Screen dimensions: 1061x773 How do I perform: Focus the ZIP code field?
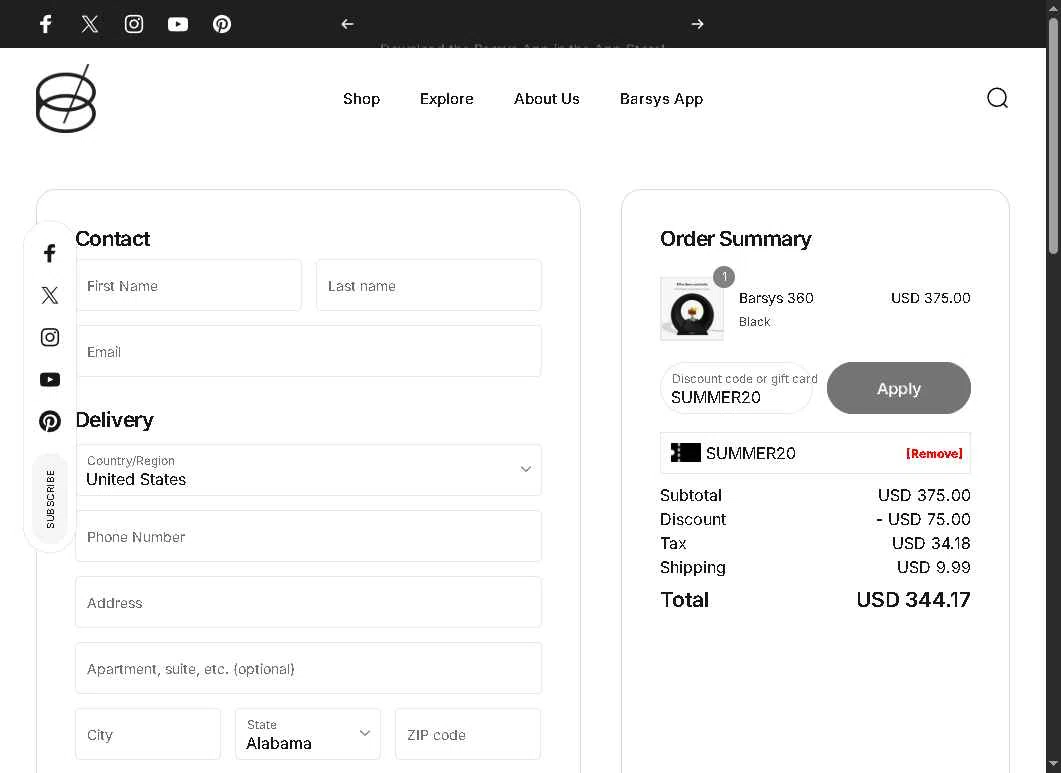(468, 734)
